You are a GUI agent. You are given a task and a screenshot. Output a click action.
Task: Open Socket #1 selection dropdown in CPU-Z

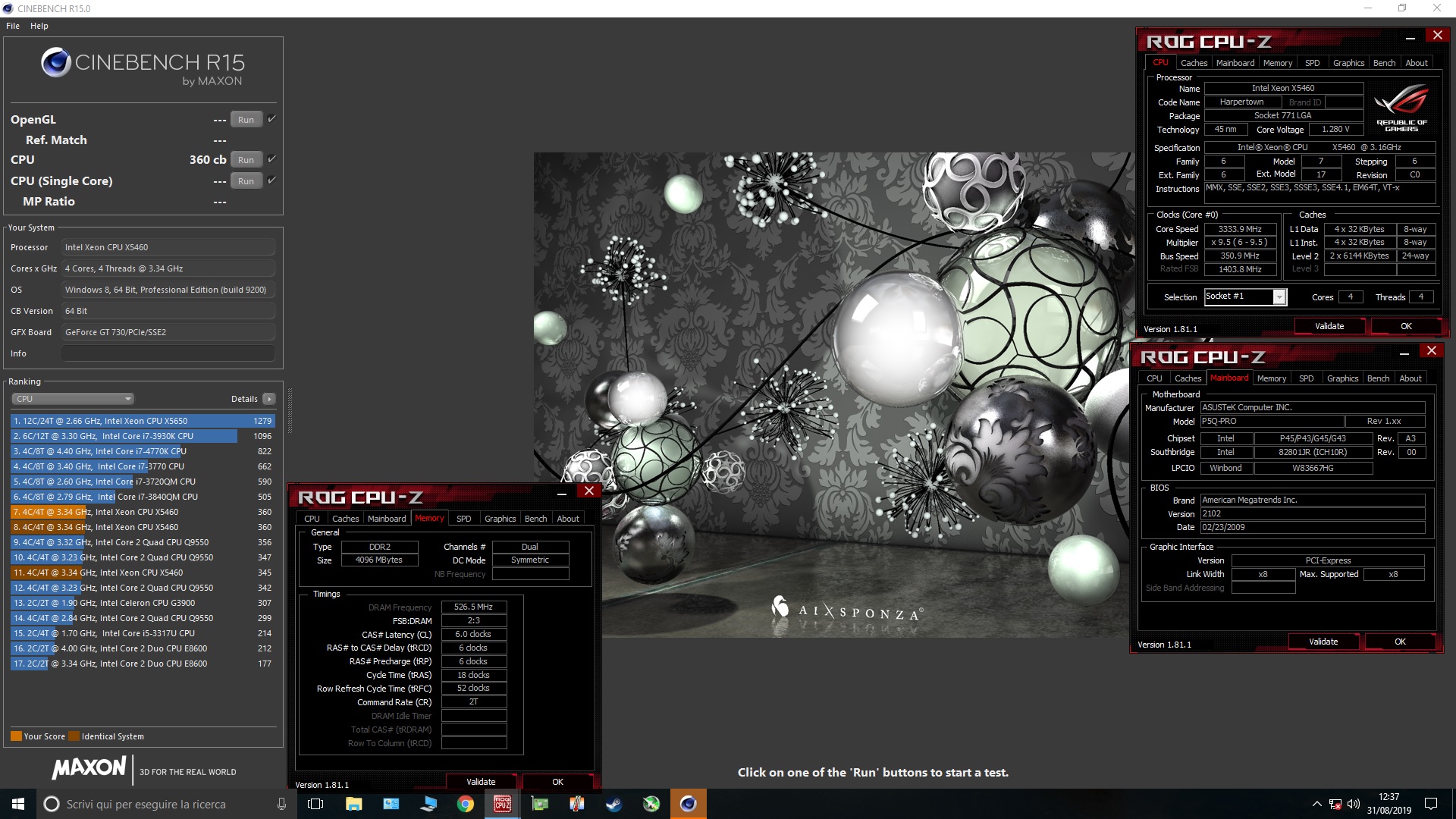pyautogui.click(x=1245, y=297)
